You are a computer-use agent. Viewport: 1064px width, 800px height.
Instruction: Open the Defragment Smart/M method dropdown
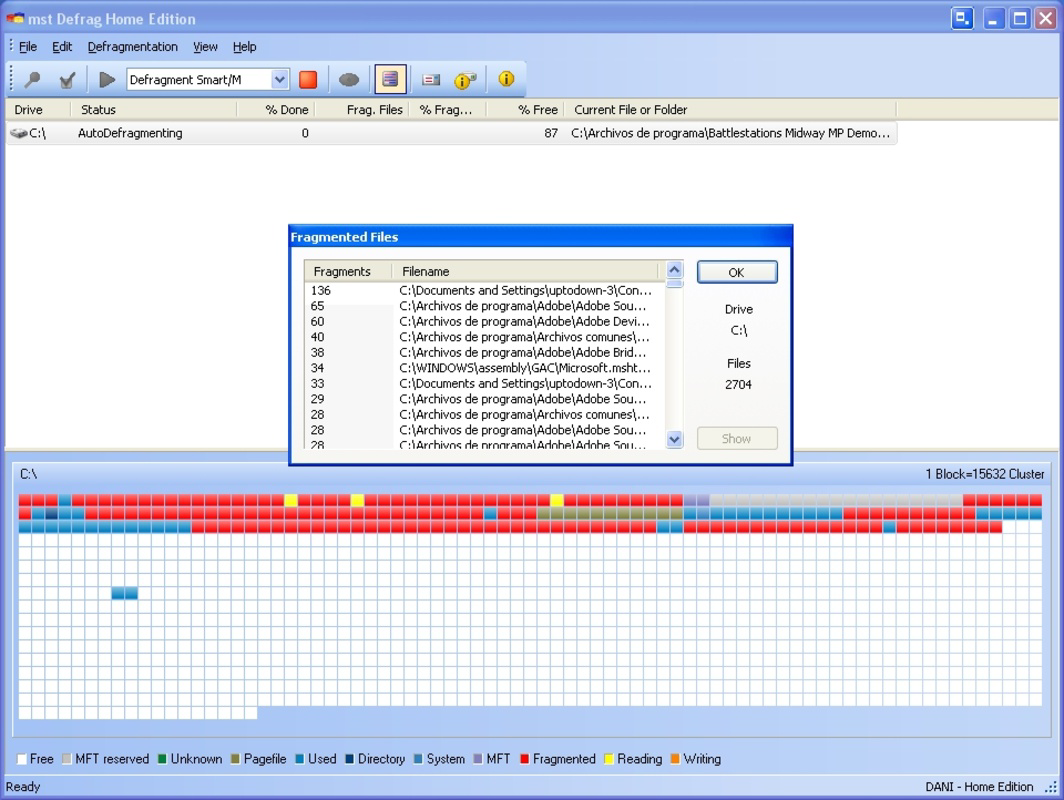pos(280,79)
